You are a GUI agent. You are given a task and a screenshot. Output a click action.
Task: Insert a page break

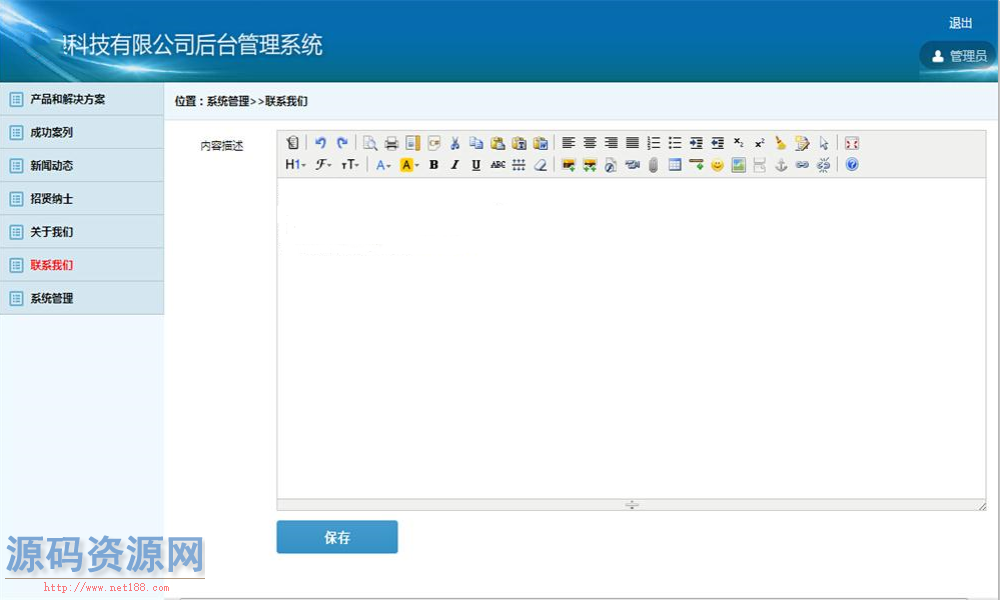click(x=760, y=165)
